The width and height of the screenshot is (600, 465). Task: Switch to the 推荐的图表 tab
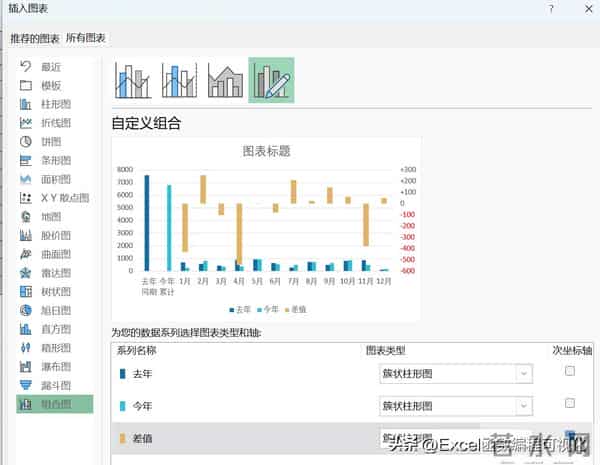point(34,38)
